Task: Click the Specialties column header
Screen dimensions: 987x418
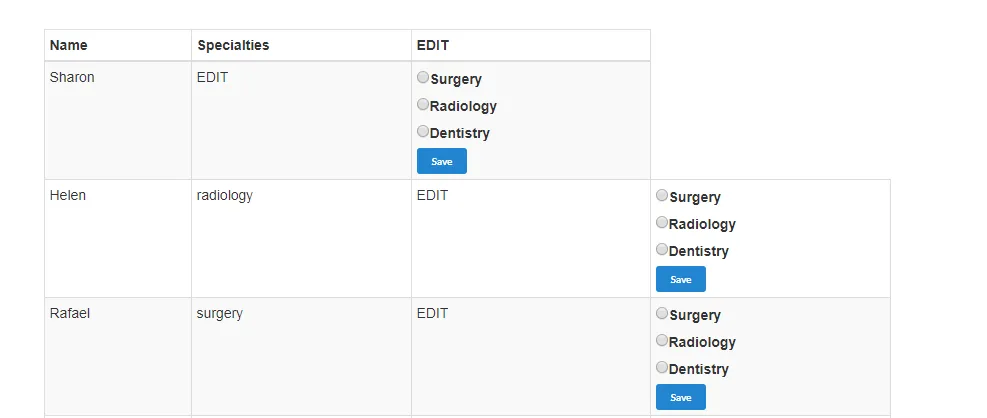Action: pos(233,45)
